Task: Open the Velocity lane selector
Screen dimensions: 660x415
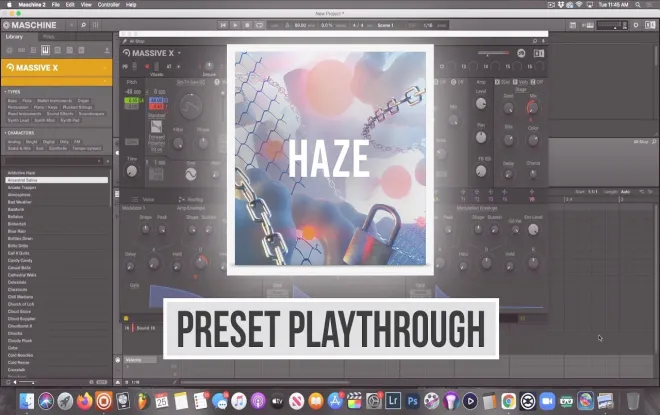Action: [x=140, y=360]
